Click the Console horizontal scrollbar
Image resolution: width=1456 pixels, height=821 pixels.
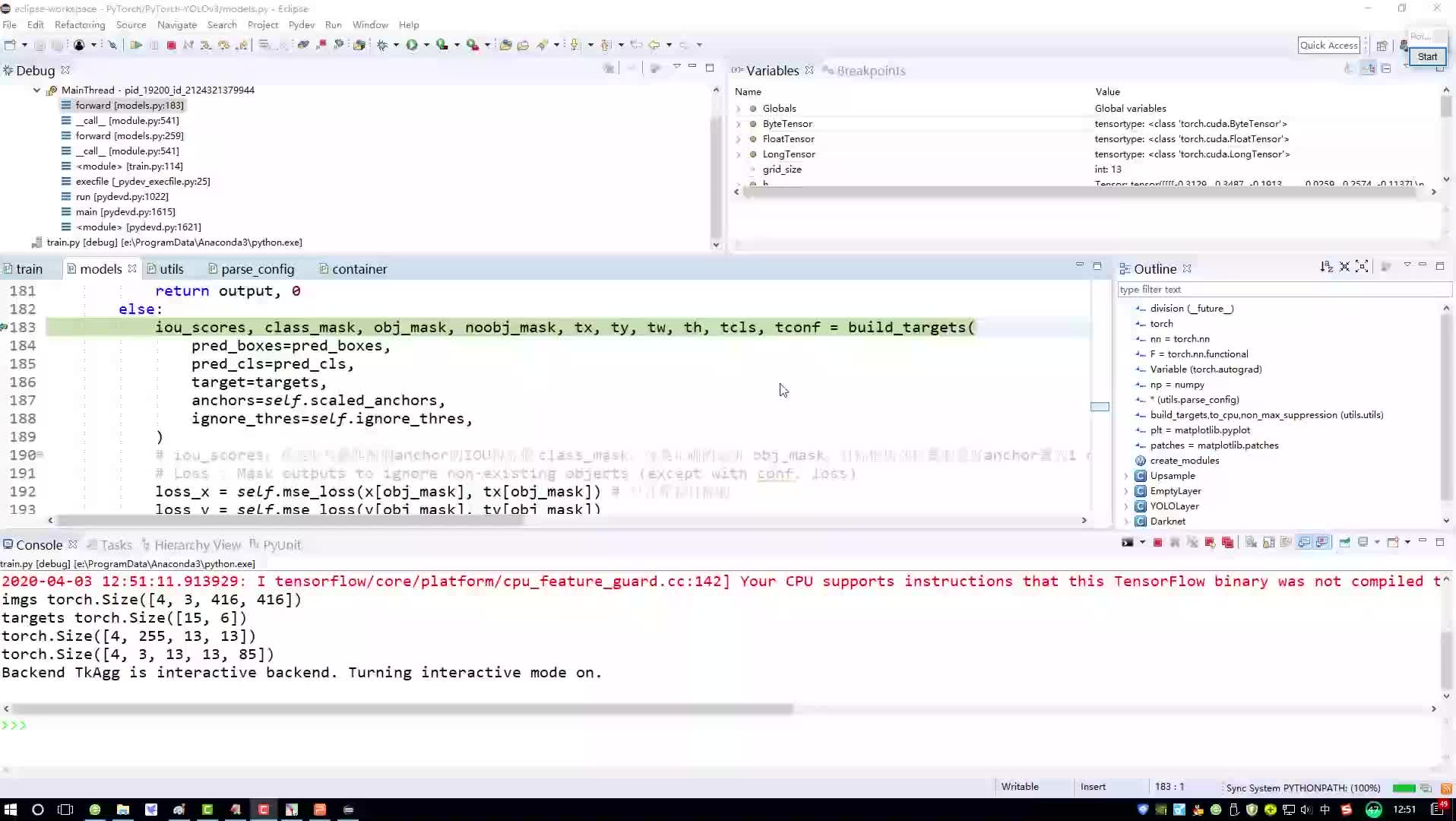(402, 708)
